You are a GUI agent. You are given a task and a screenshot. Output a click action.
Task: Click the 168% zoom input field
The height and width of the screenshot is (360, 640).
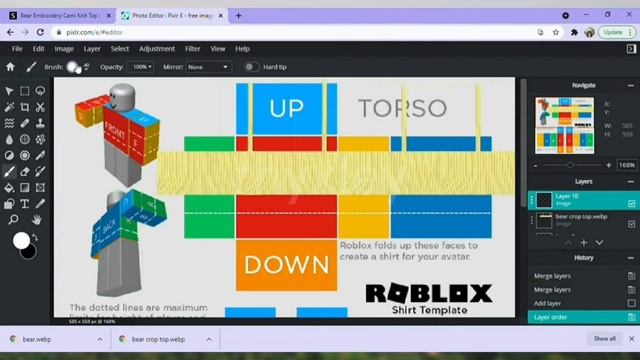pos(627,165)
